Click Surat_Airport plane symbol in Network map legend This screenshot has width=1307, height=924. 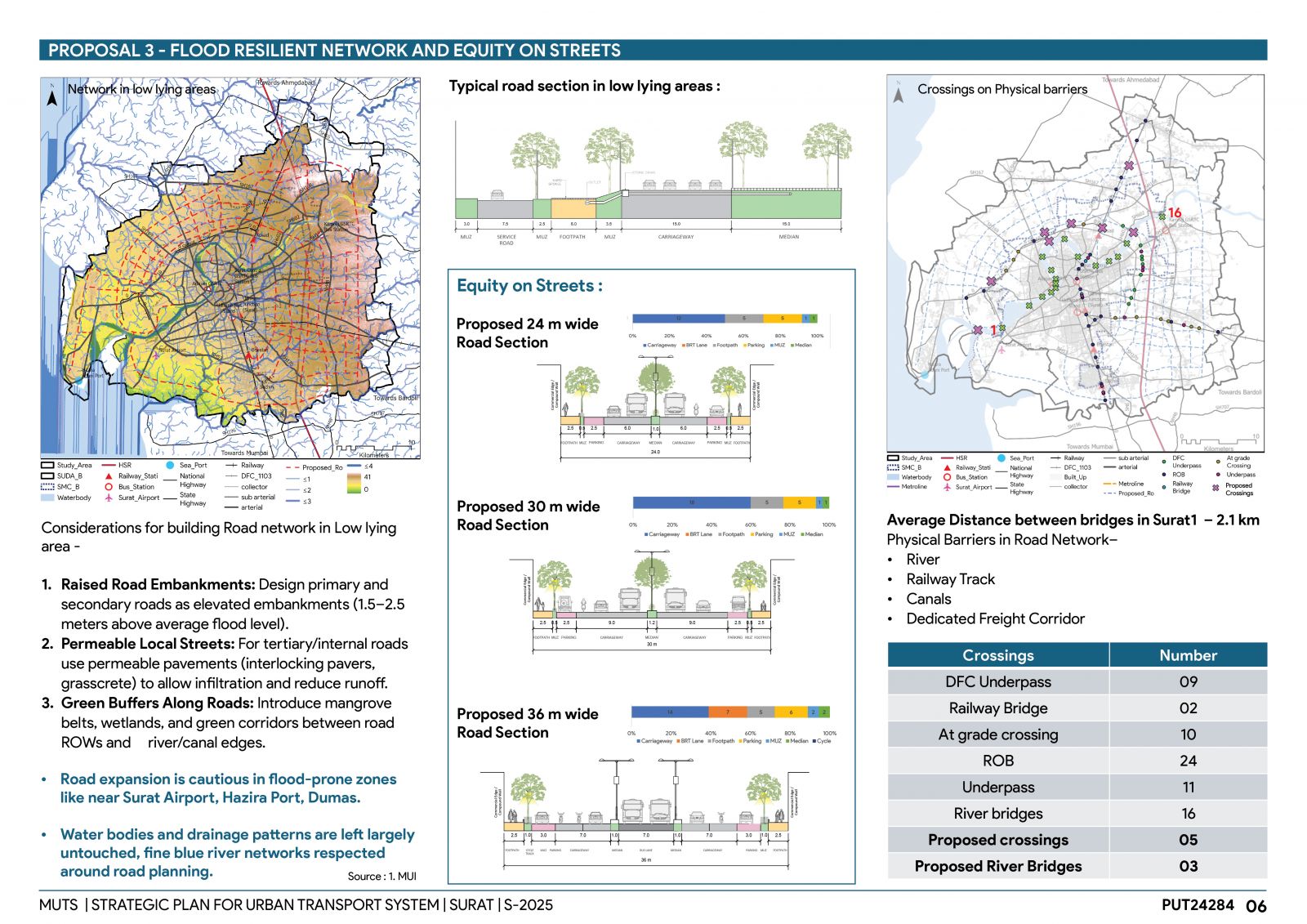coord(109,498)
